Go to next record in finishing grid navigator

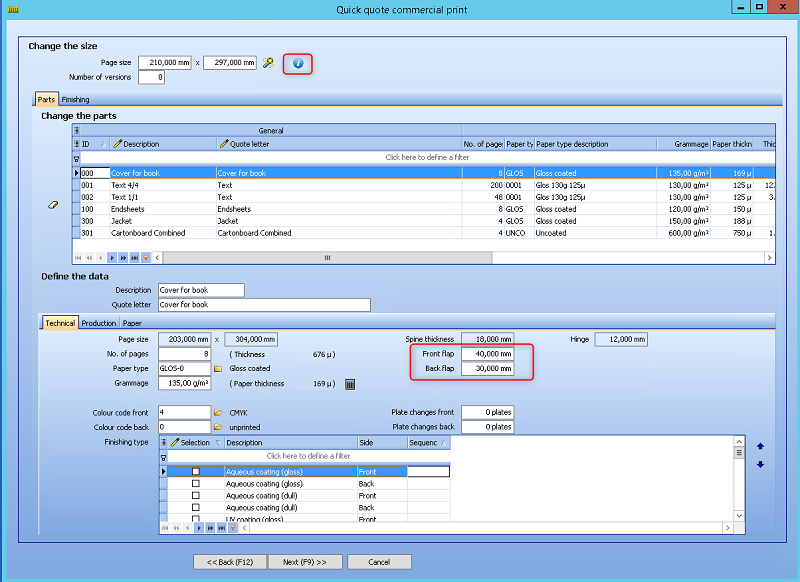(199, 528)
